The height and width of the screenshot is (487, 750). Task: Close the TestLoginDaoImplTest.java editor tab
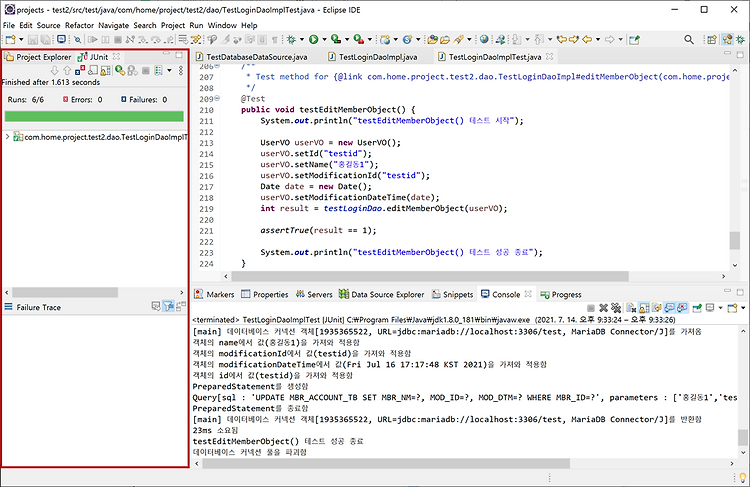[x=550, y=56]
